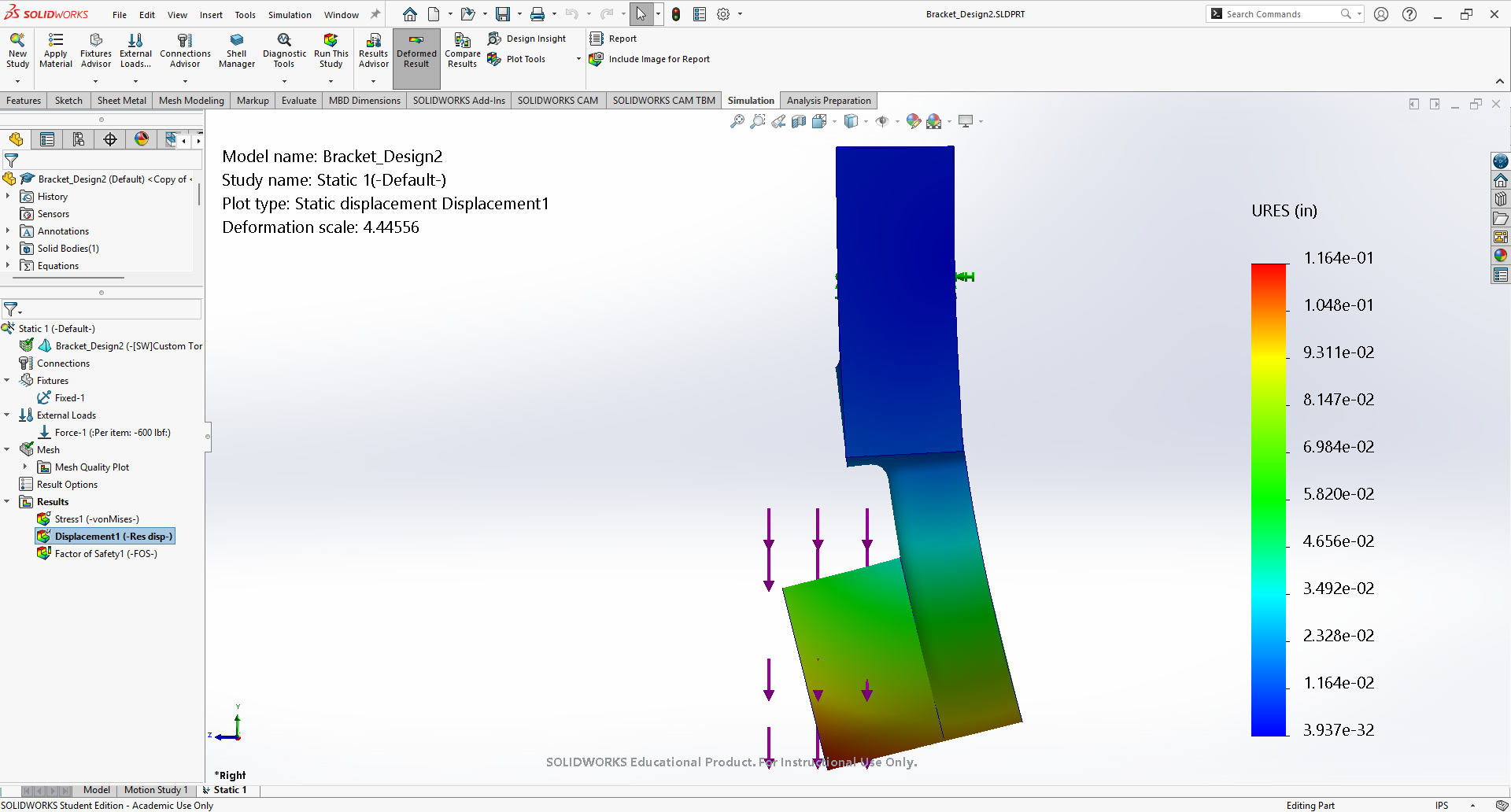Click the Print icon
Screen dimensions: 1511x812
coord(538,14)
